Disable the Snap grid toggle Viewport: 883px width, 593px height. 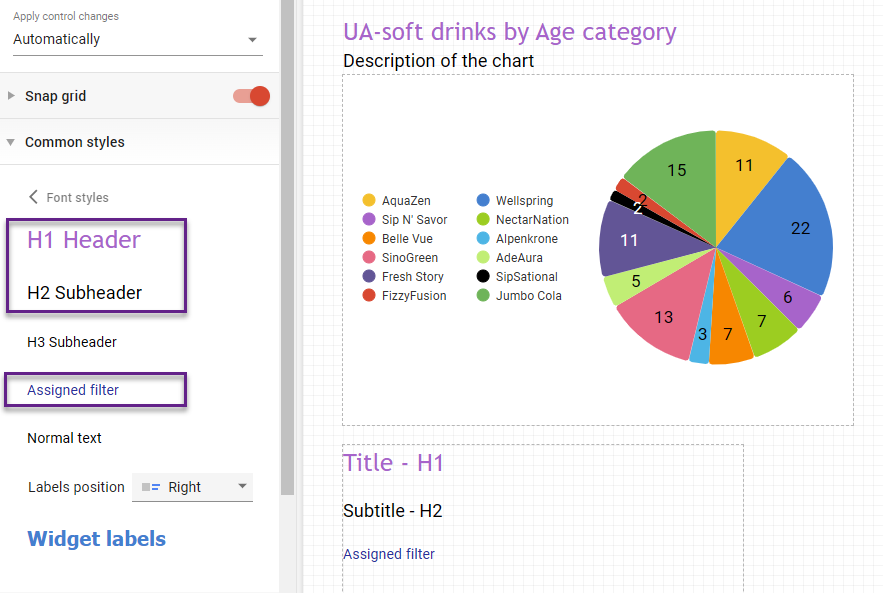coord(252,96)
